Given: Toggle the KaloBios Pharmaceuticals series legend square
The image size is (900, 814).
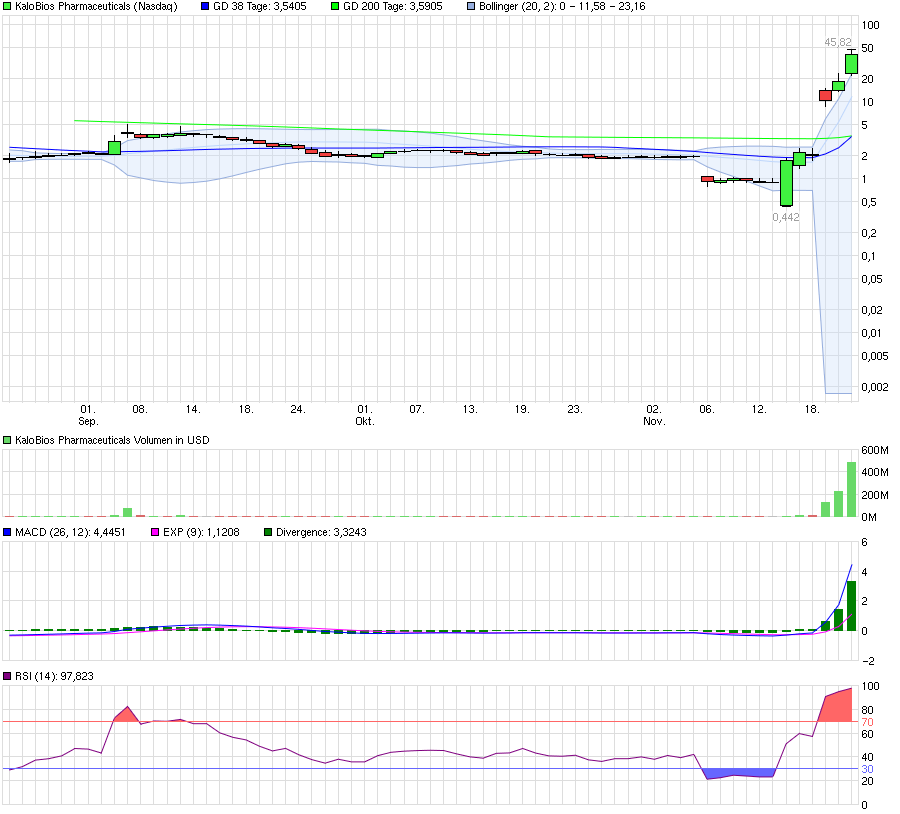Looking at the screenshot, I should coord(7,6).
